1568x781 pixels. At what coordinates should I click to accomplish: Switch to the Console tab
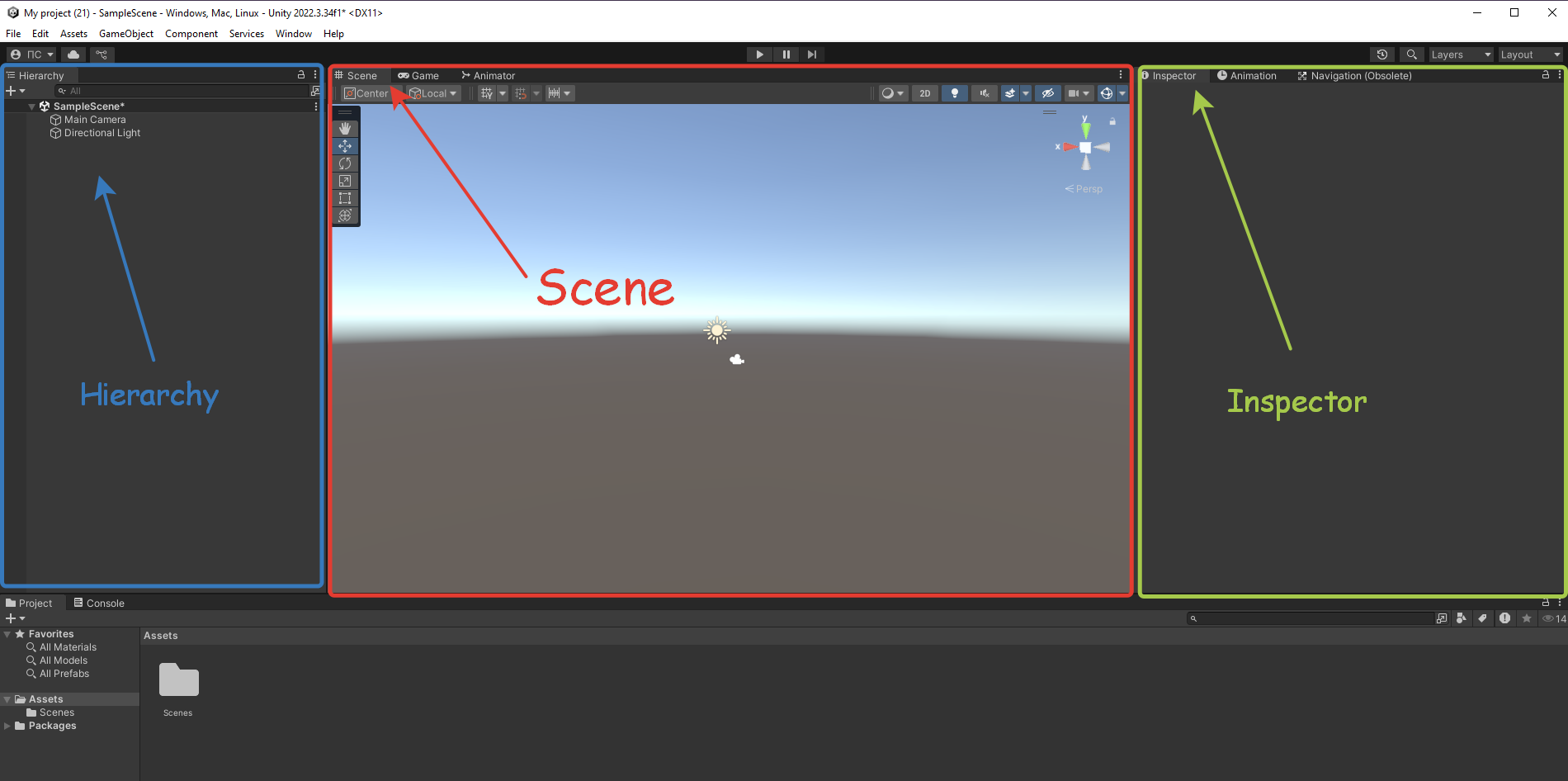(99, 603)
